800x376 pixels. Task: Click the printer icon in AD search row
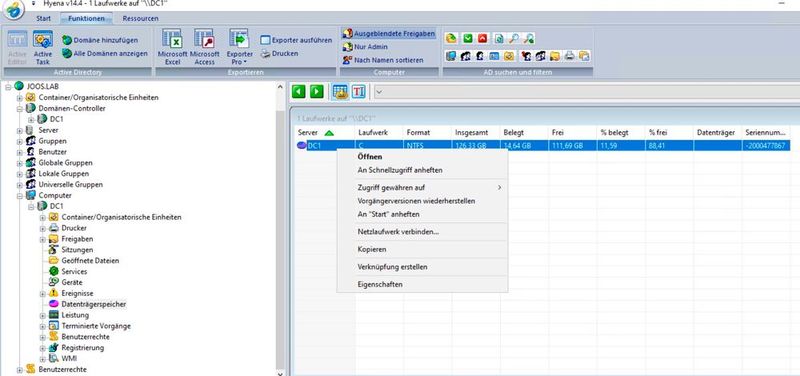click(569, 56)
